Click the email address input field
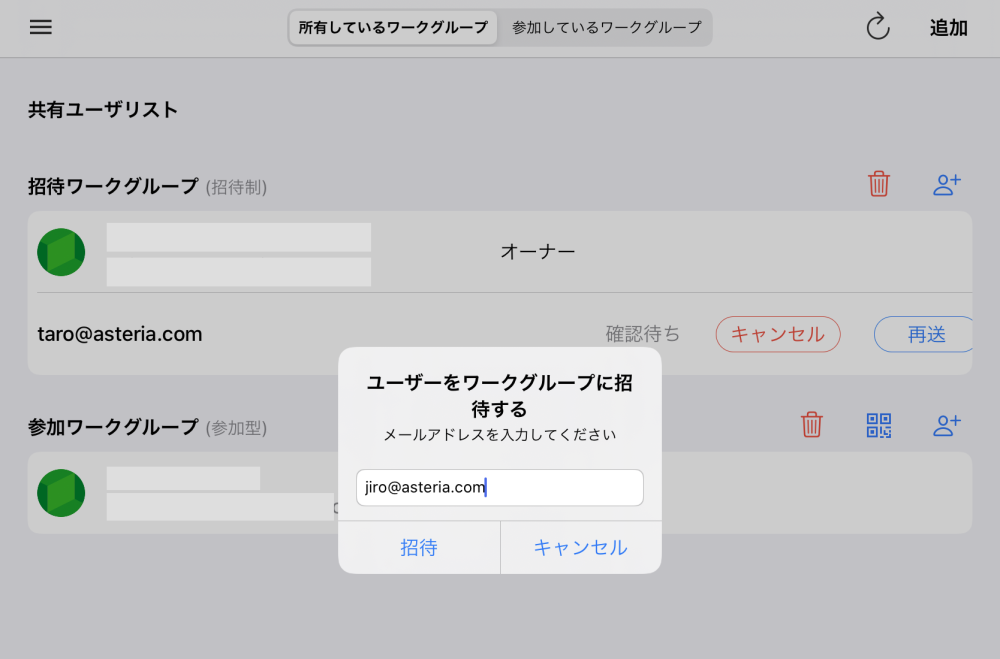Image resolution: width=1000 pixels, height=659 pixels. 499,487
